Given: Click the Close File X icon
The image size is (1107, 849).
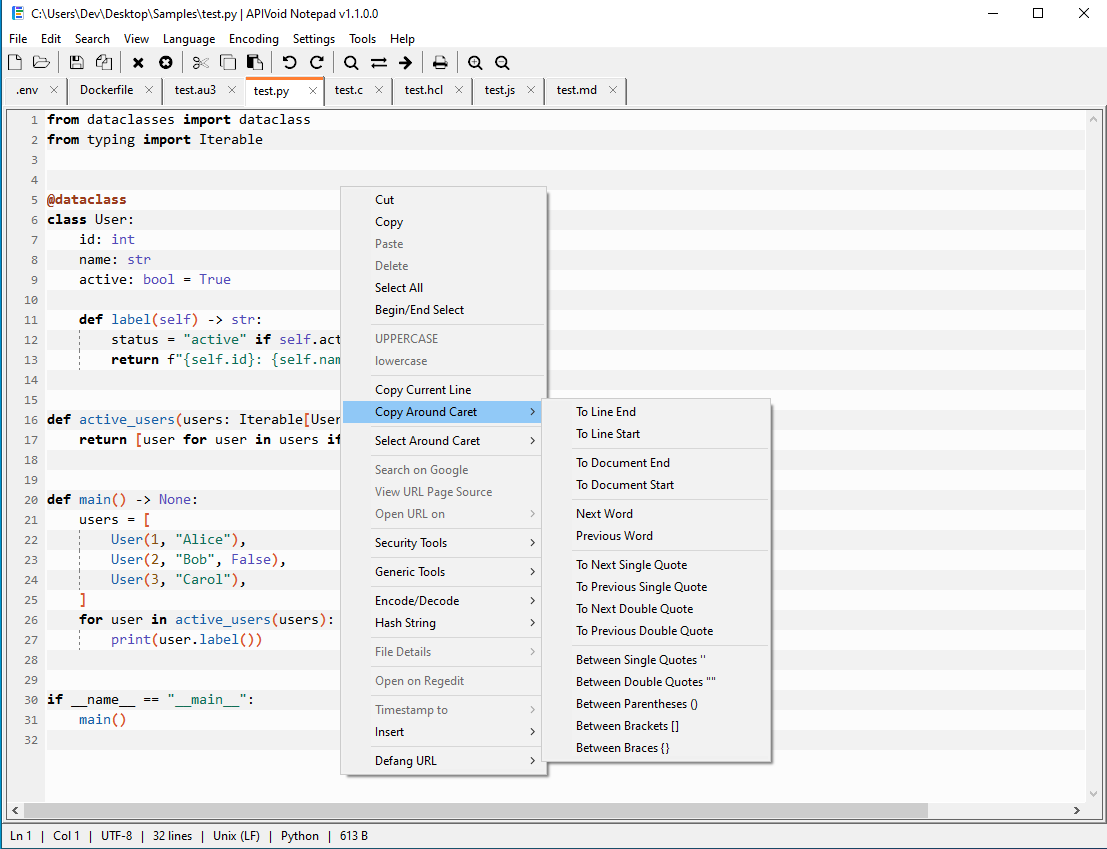Looking at the screenshot, I should pyautogui.click(x=138, y=63).
